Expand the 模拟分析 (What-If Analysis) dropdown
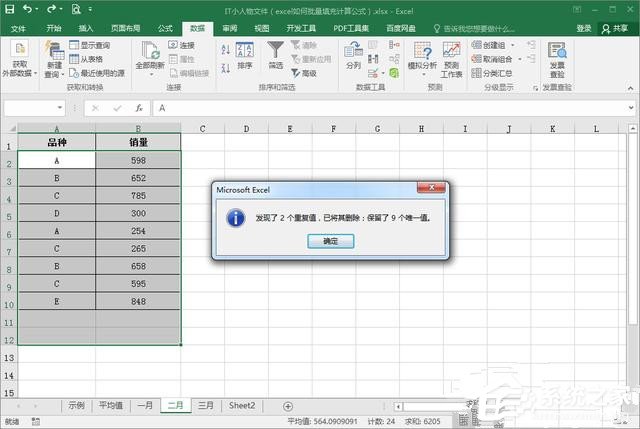 click(x=422, y=67)
